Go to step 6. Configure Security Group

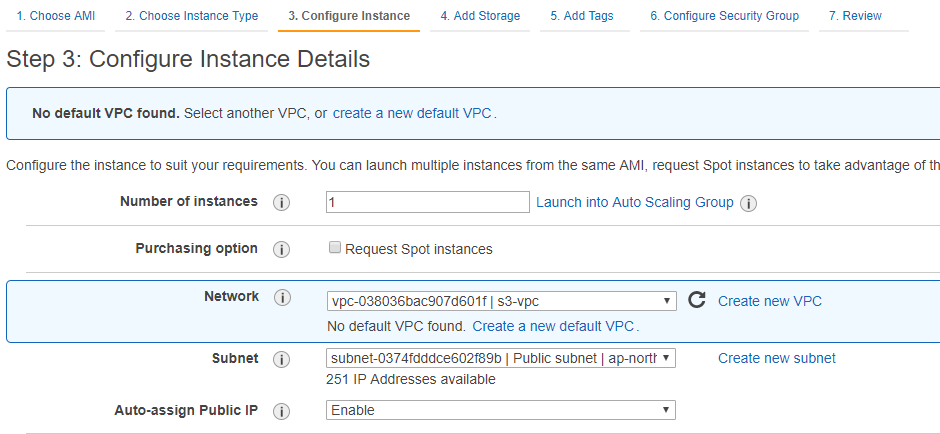point(724,16)
